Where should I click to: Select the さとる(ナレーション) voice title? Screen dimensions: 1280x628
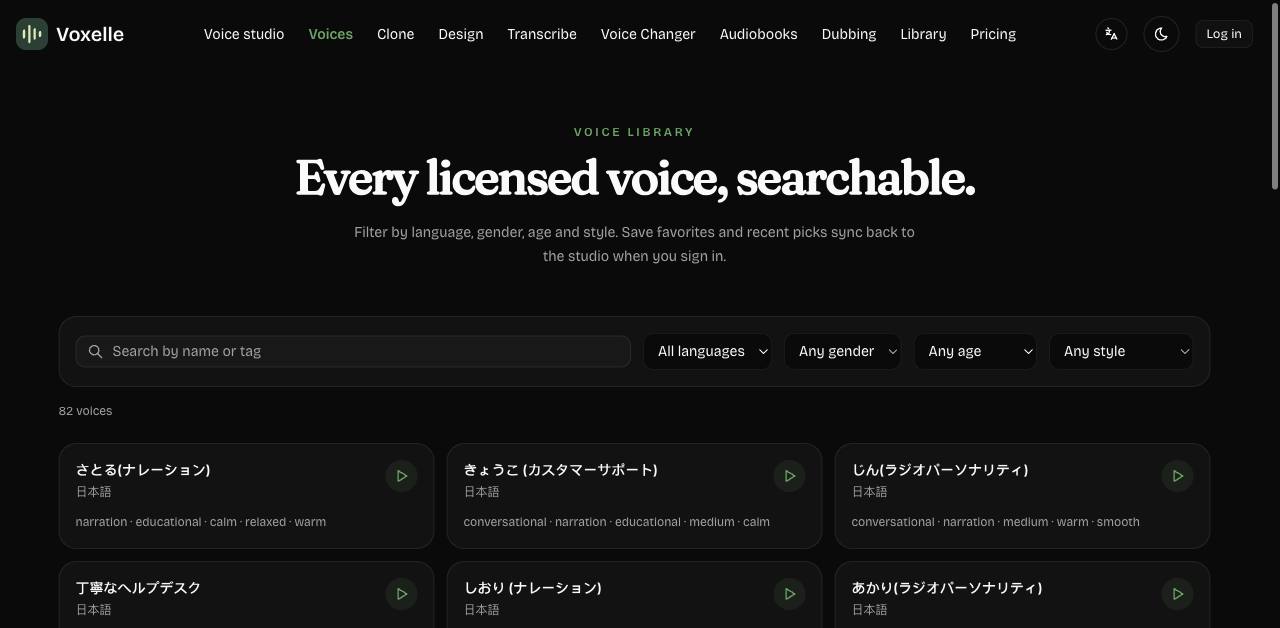pyautogui.click(x=143, y=470)
